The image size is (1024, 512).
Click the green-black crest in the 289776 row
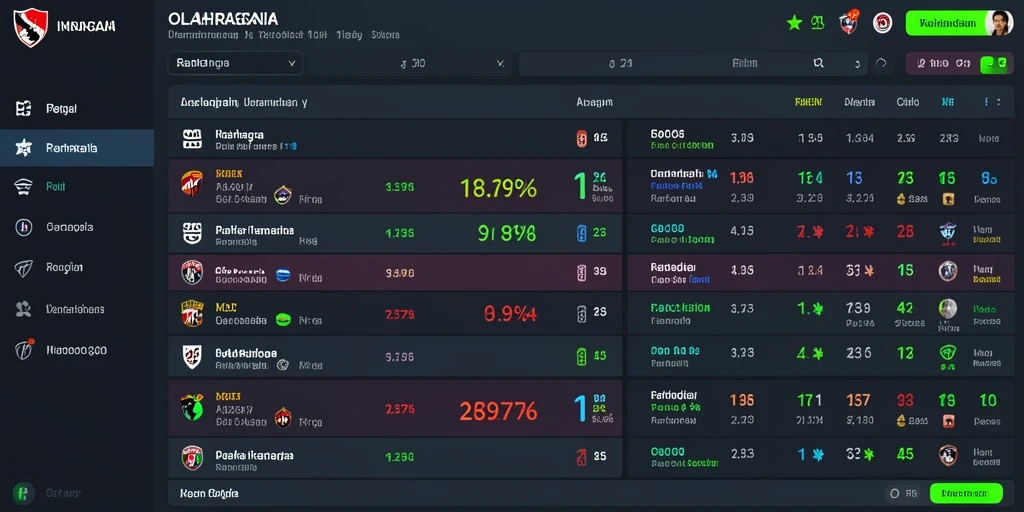coord(192,408)
